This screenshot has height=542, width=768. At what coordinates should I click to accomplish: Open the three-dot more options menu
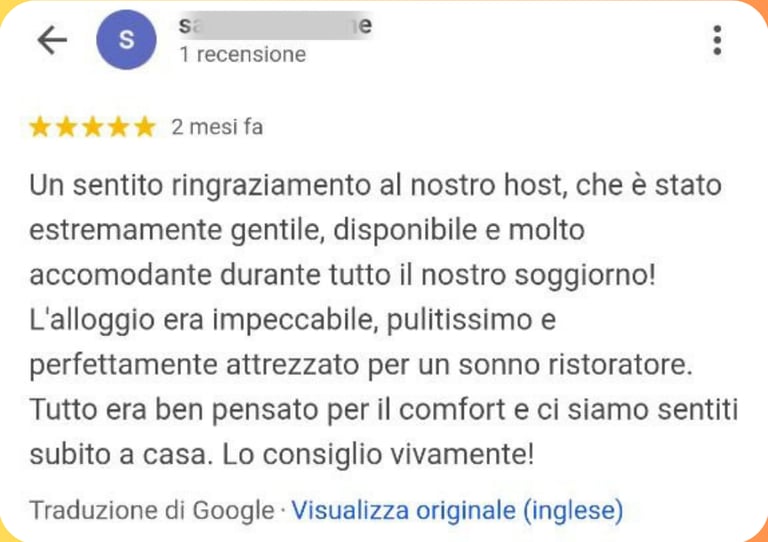717,40
